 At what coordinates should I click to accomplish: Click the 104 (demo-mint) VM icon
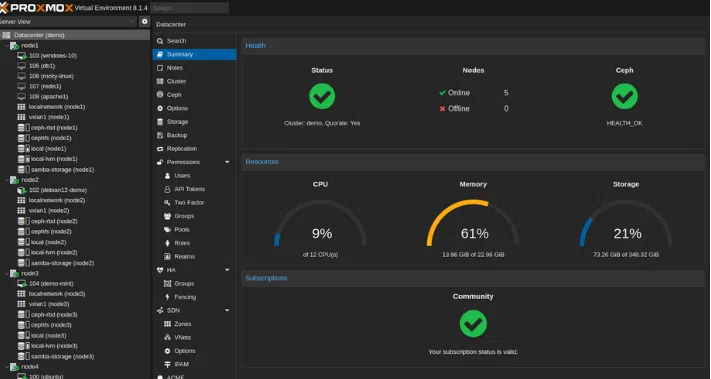22,283
